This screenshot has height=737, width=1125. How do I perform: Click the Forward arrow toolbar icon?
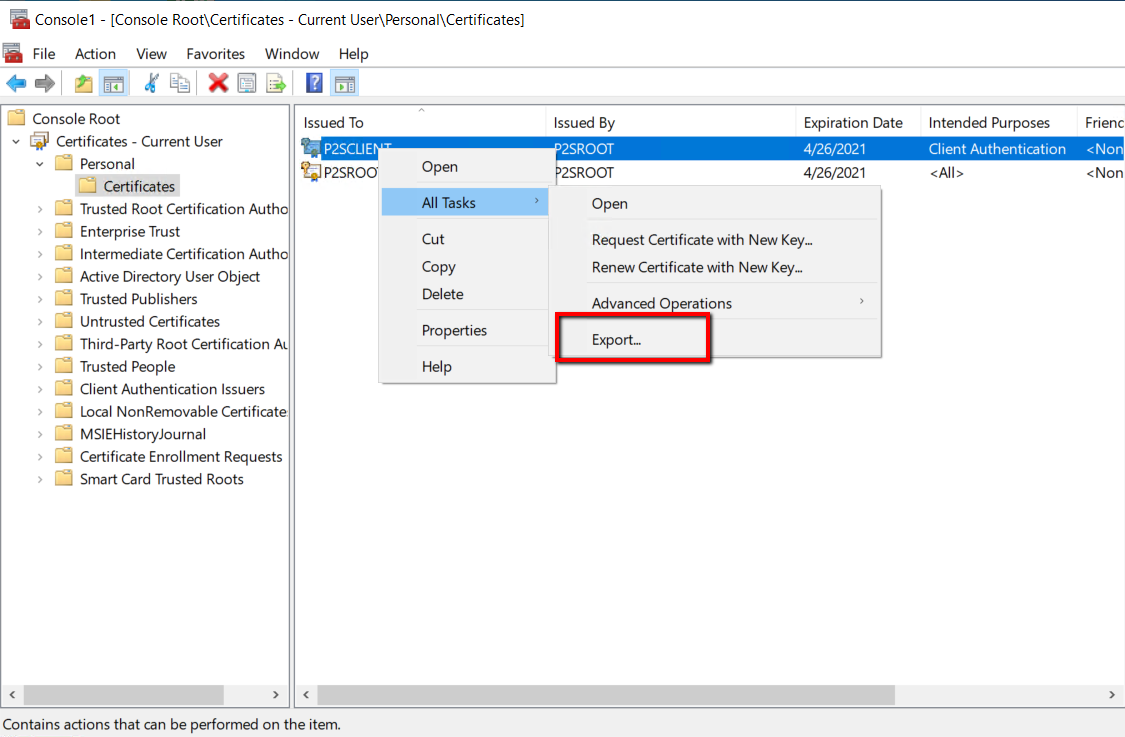(44, 84)
